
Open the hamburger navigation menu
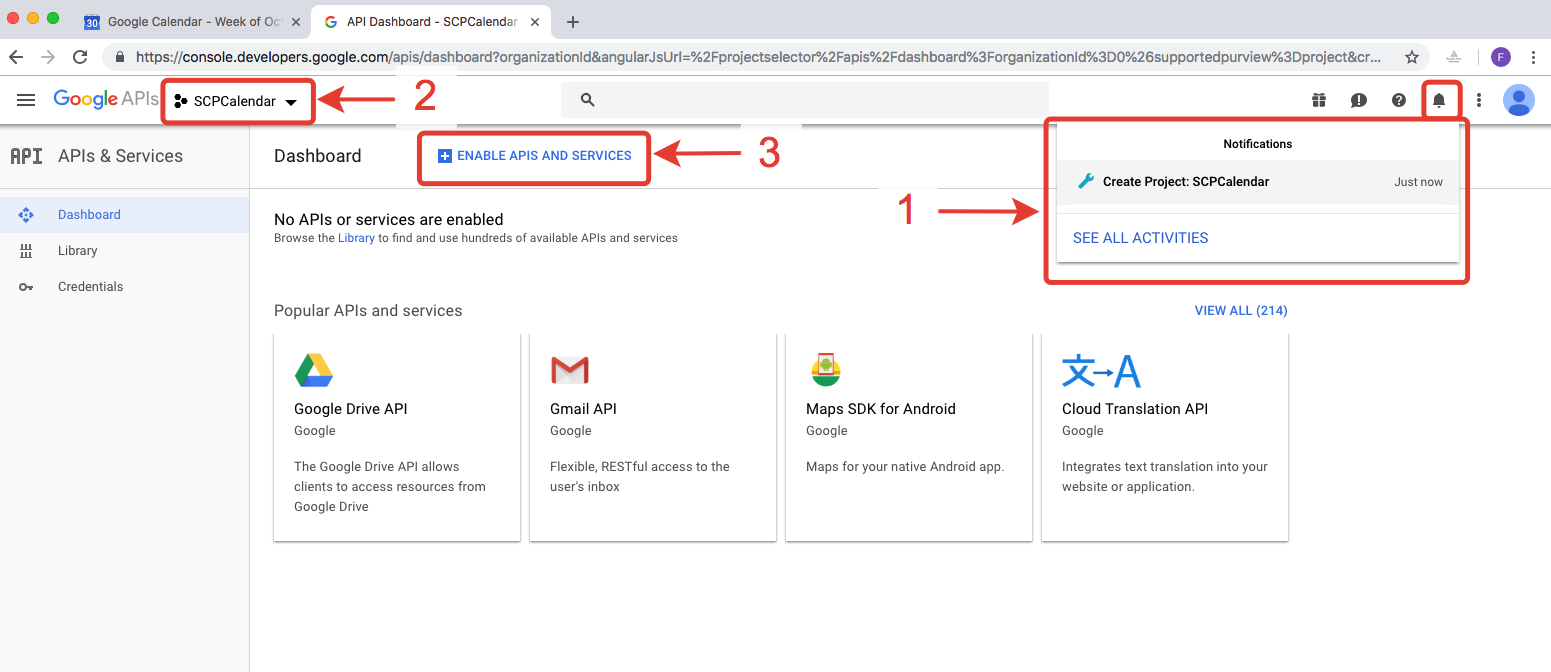coord(26,100)
